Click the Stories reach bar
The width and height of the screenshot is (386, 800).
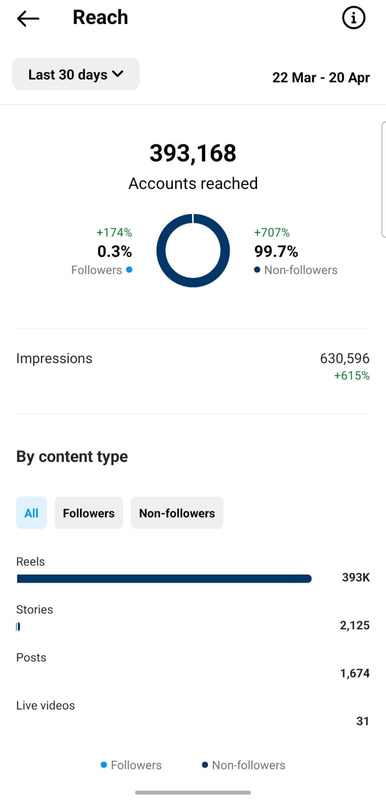click(18, 627)
